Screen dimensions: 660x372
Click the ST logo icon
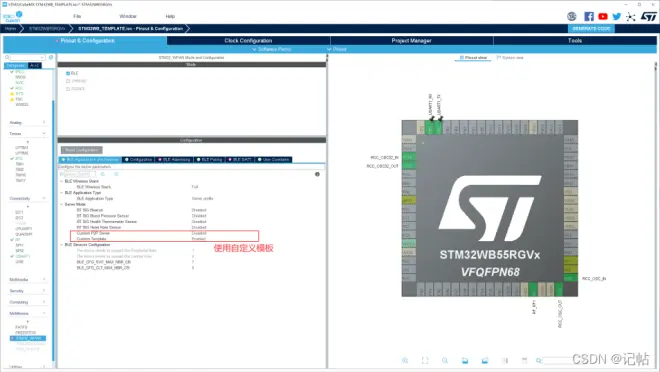649,16
